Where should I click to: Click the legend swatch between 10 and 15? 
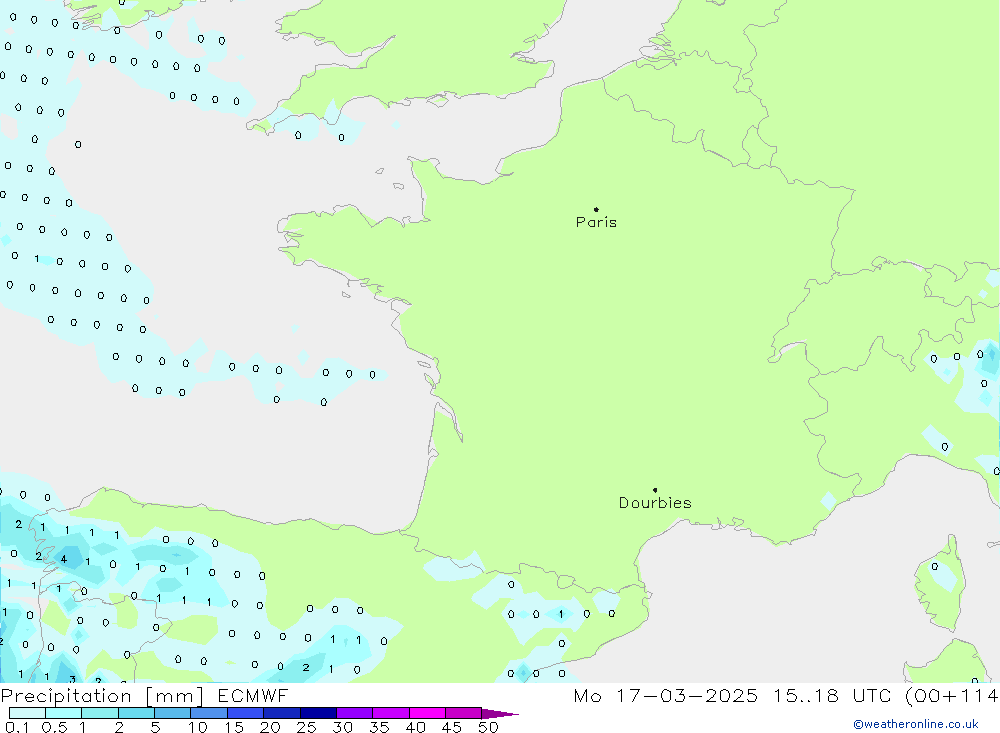(209, 713)
